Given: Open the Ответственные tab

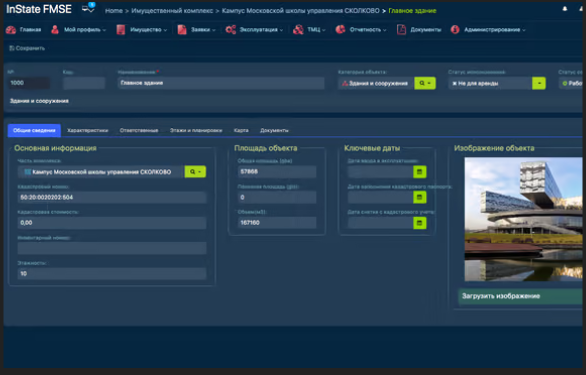Looking at the screenshot, I should pyautogui.click(x=139, y=130).
